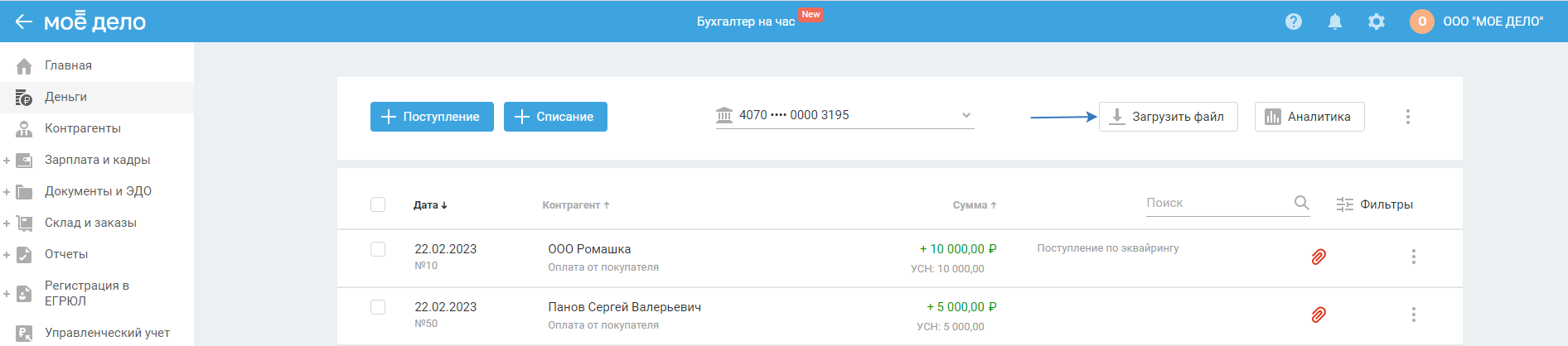Image resolution: width=1568 pixels, height=346 pixels.
Task: Check the Панов Сергей Валерьевич row
Action: click(x=378, y=307)
